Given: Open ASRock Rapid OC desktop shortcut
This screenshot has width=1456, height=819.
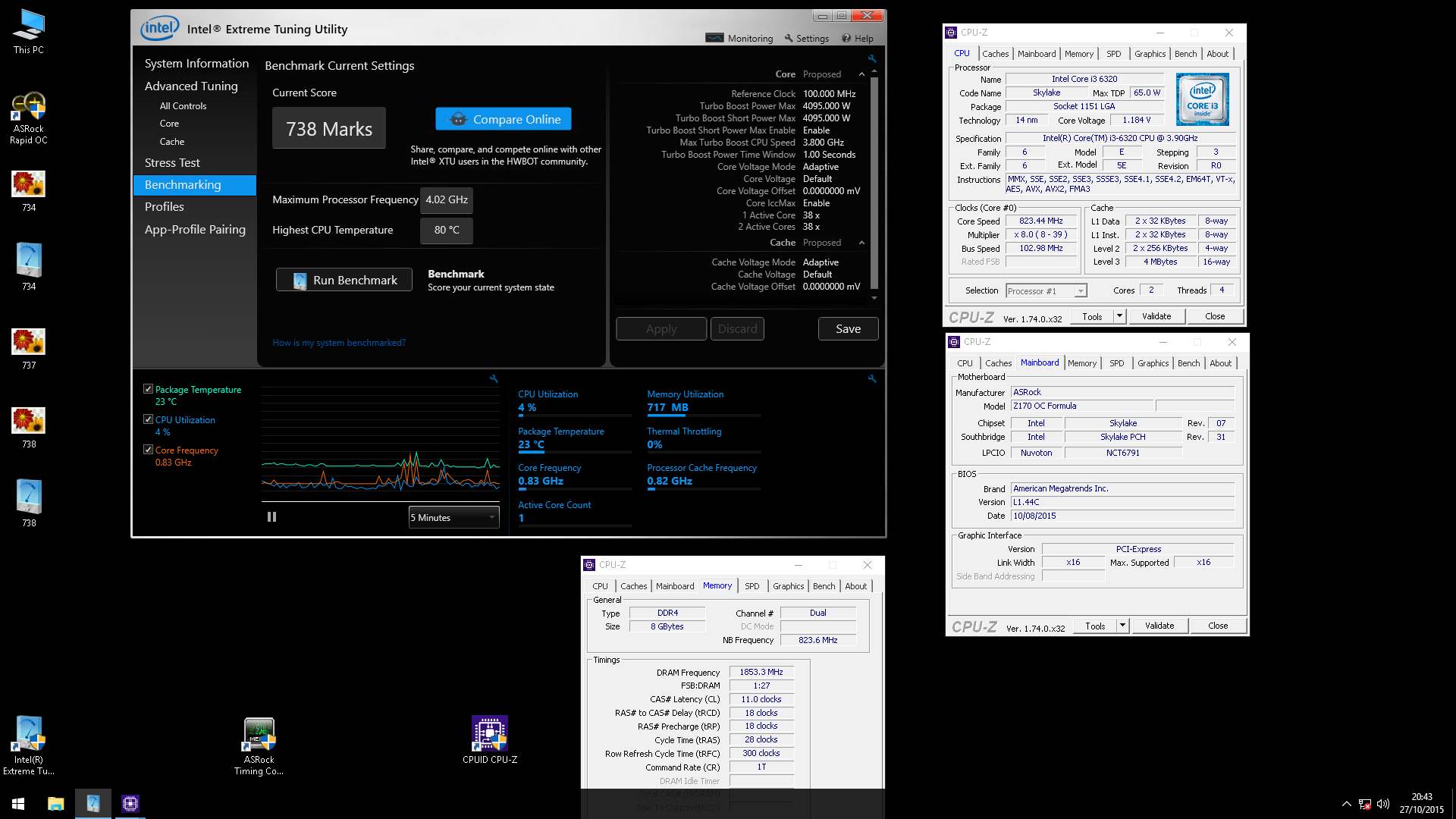Looking at the screenshot, I should click(x=29, y=118).
